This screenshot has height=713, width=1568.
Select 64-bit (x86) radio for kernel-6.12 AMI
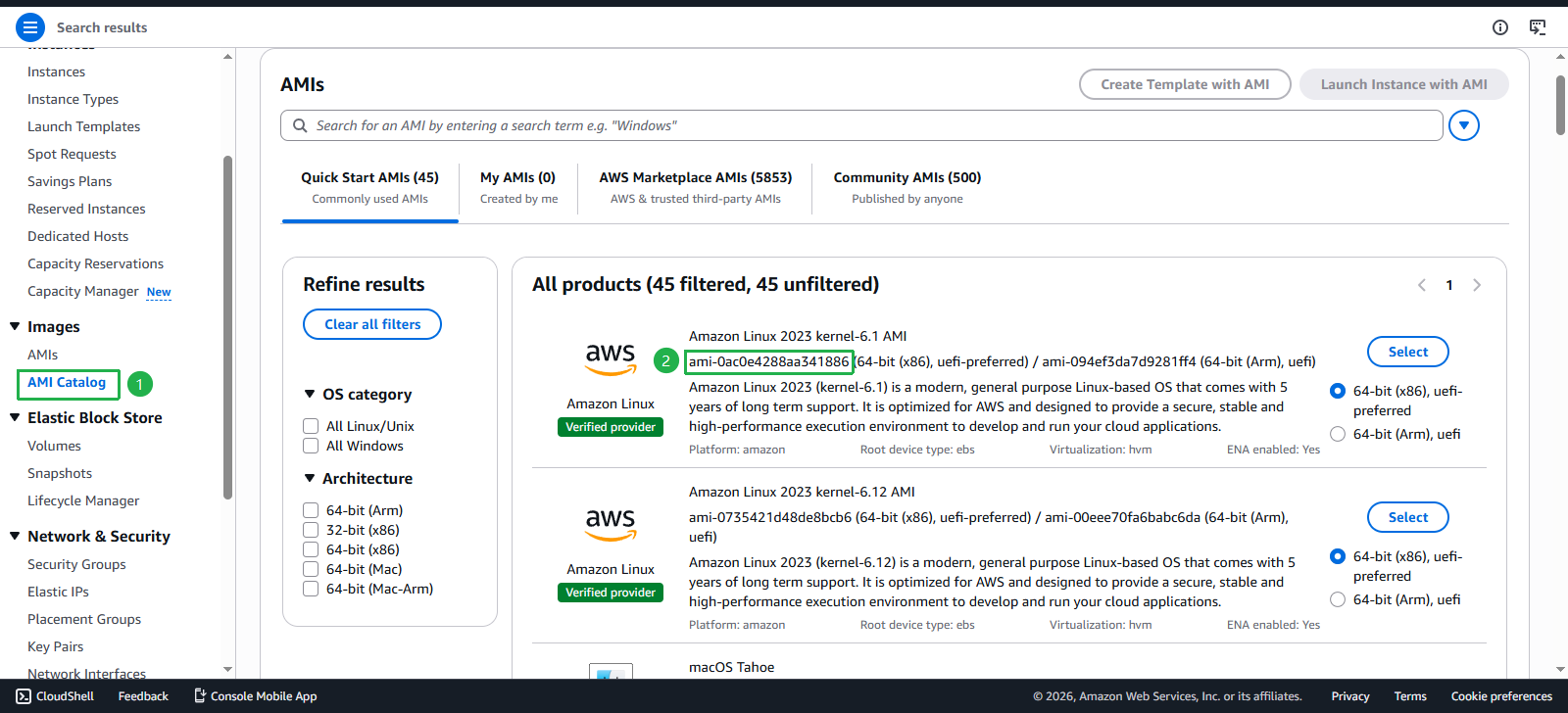click(1338, 556)
